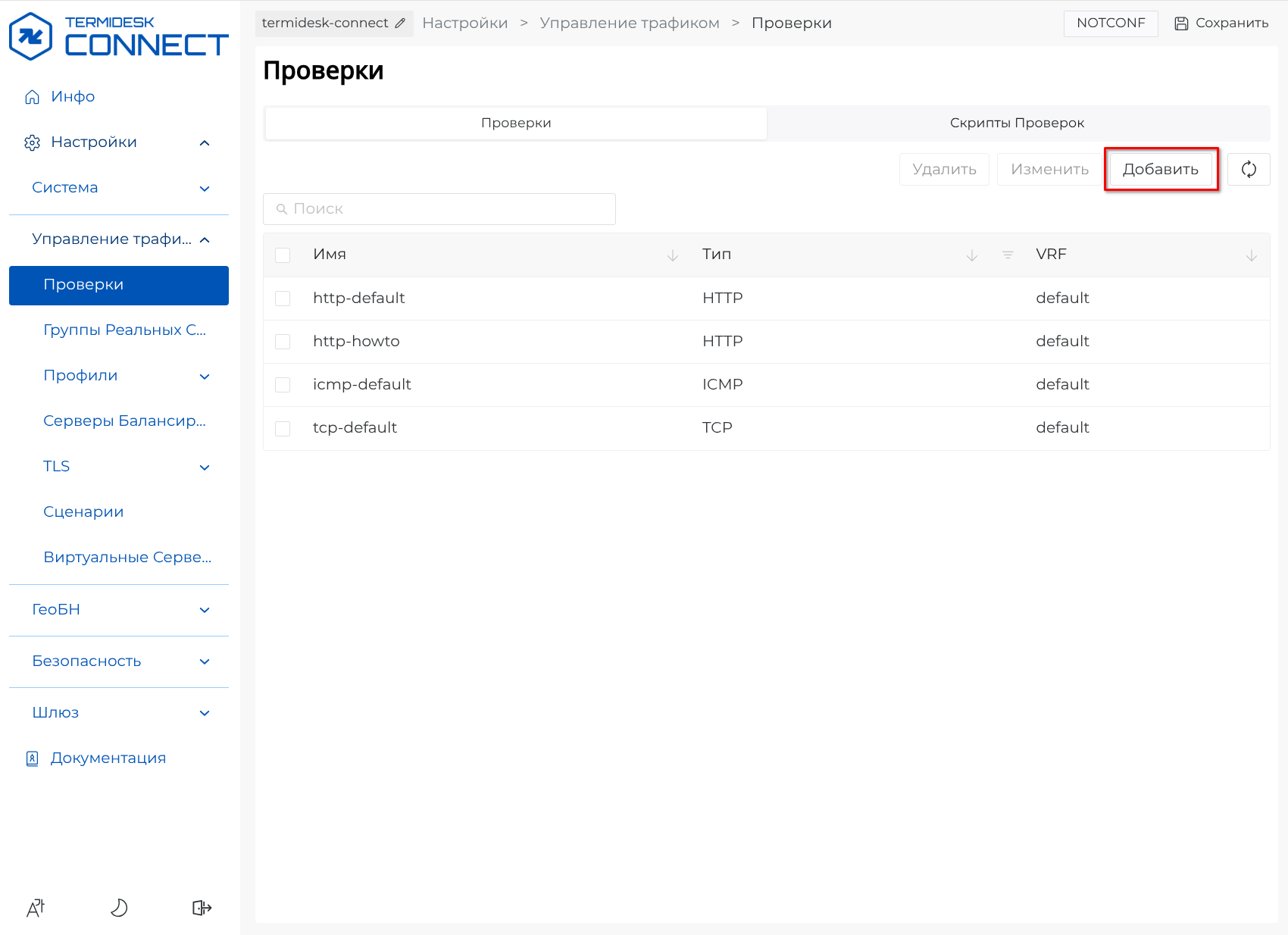Click the pencil icon beside termidesk-connect
This screenshot has width=1288, height=935.
[x=400, y=23]
